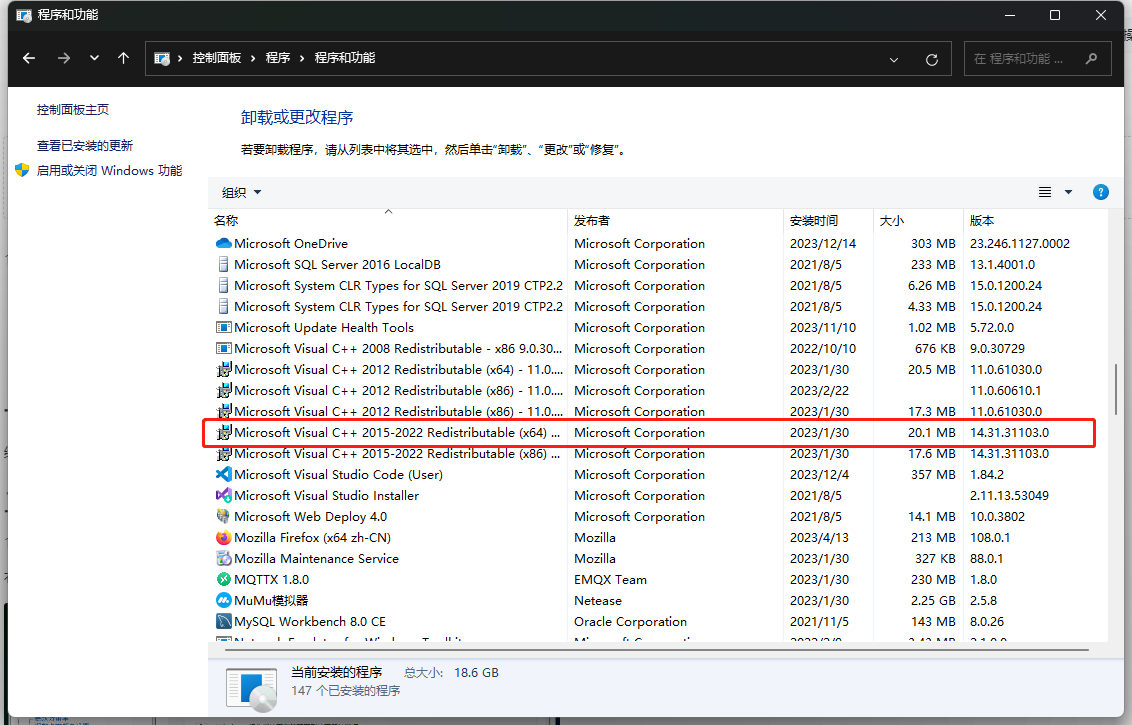Image resolution: width=1132 pixels, height=725 pixels.
Task: Click the window title icon 程序和功能
Action: 24,15
